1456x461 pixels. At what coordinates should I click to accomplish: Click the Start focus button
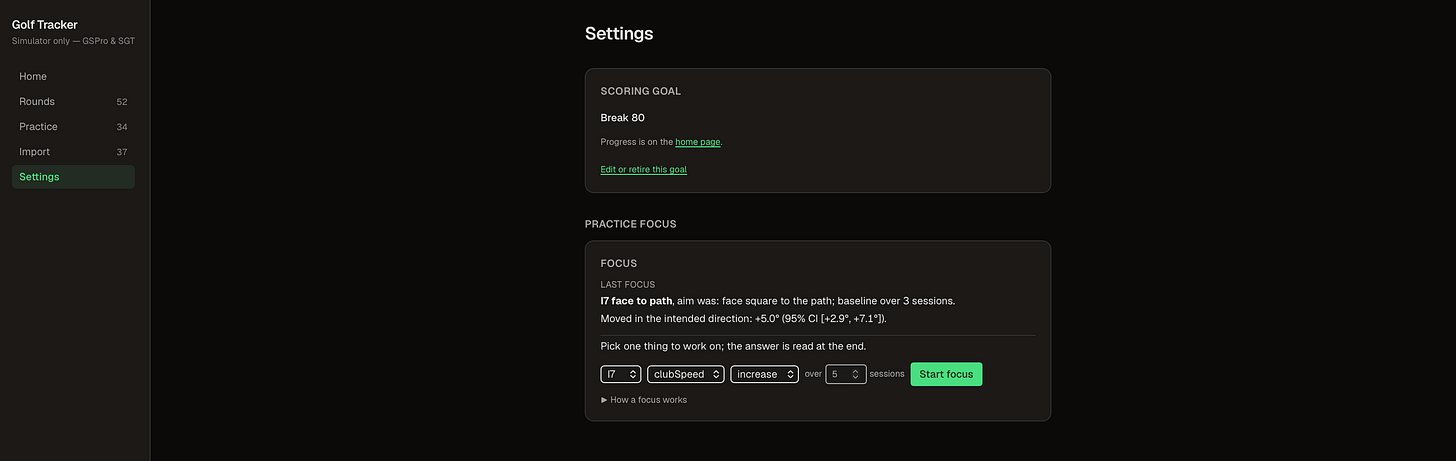pyautogui.click(x=946, y=374)
